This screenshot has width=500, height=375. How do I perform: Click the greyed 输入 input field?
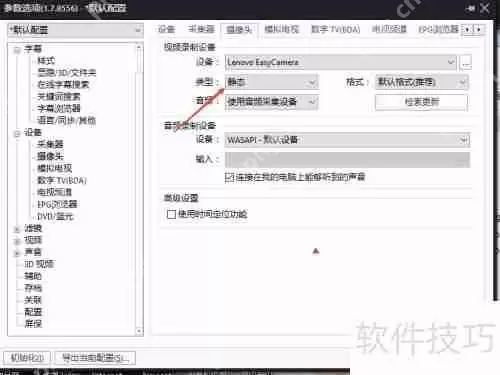[347, 160]
